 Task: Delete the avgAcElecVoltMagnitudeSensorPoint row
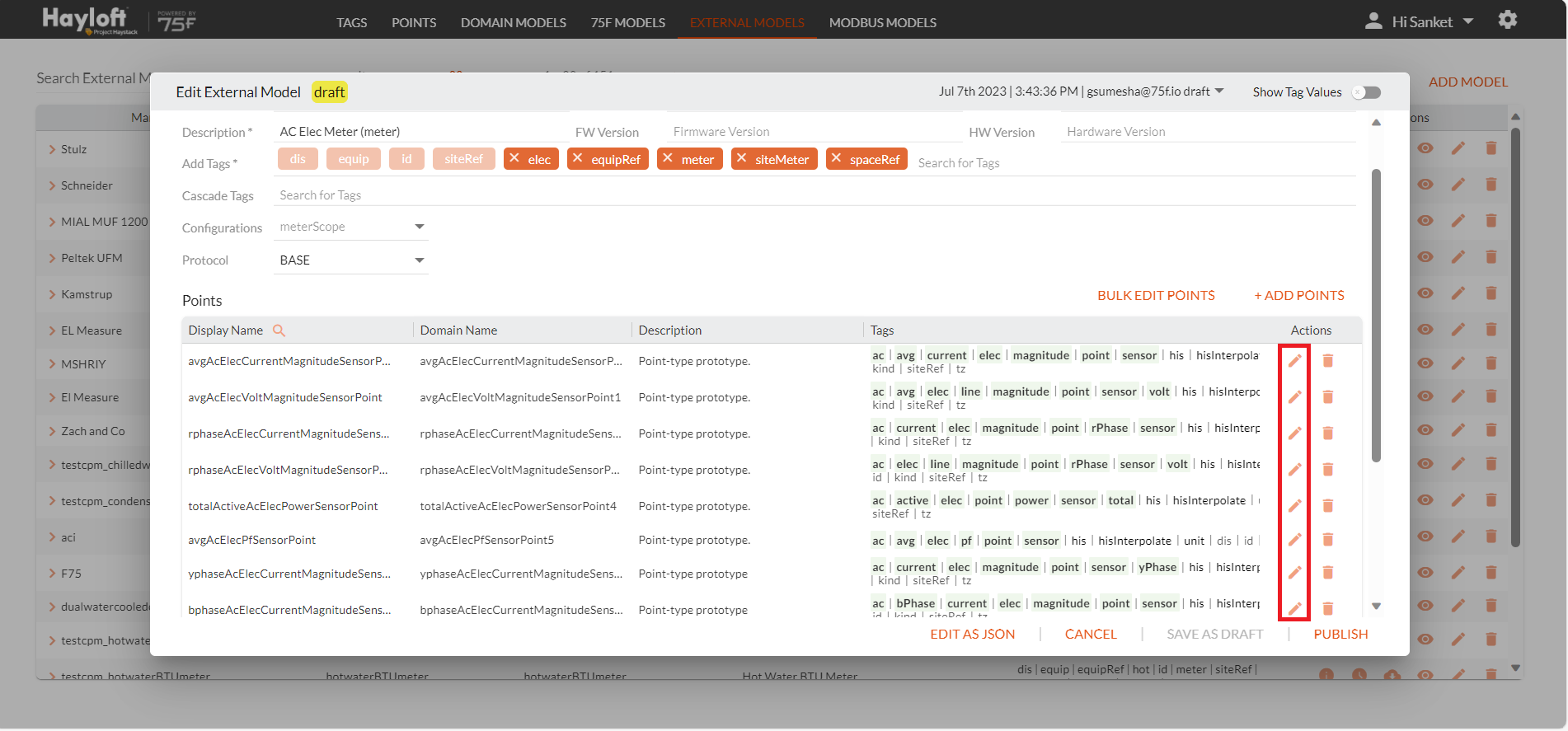[1328, 397]
